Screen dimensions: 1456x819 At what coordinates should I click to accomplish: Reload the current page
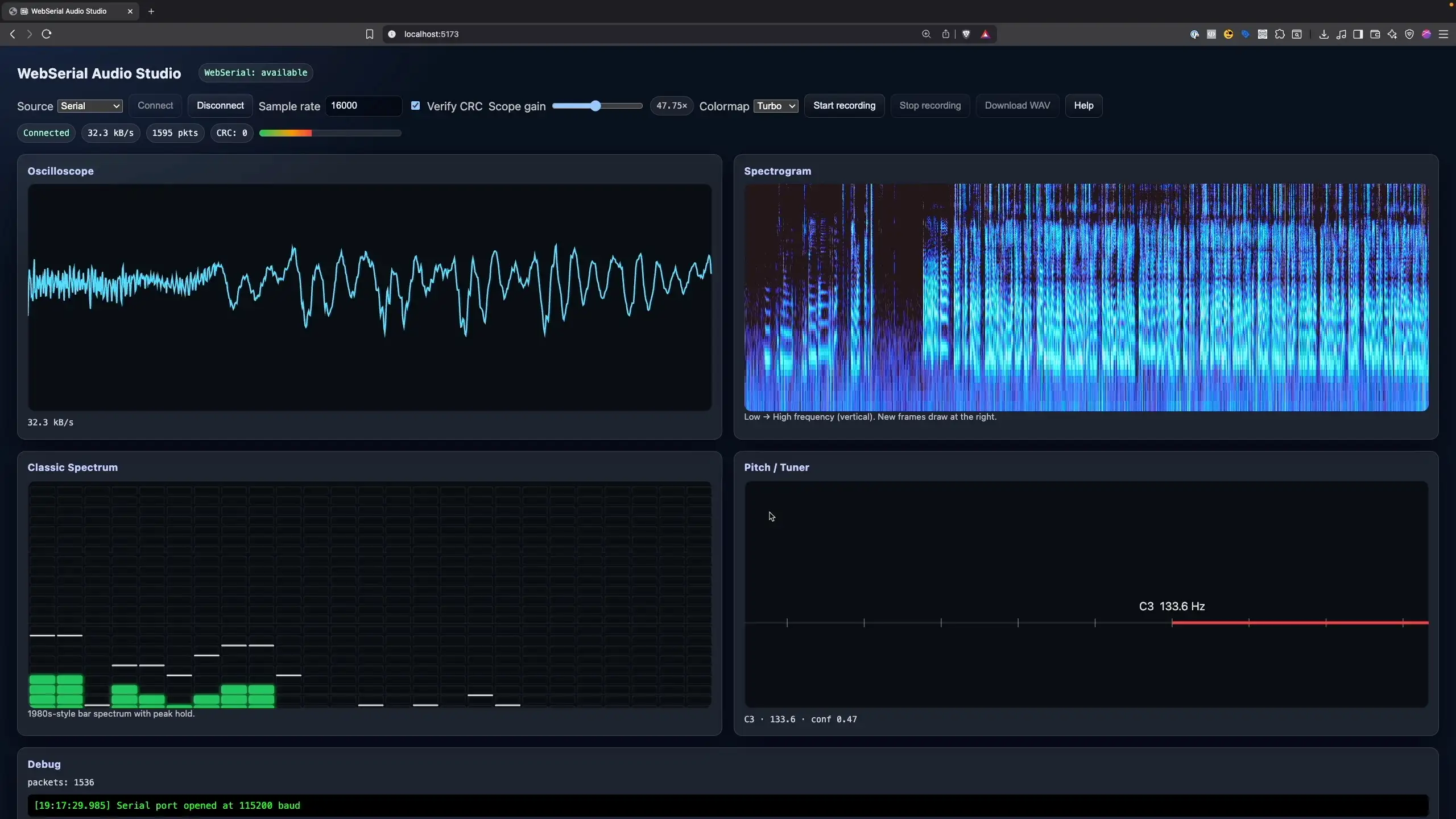coord(47,34)
